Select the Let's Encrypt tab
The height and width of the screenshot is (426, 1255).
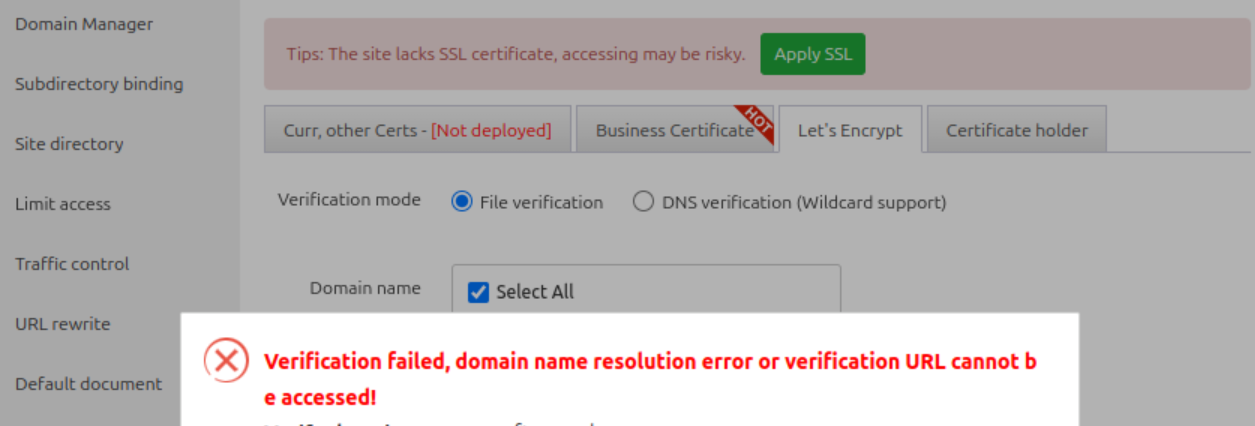[850, 130]
